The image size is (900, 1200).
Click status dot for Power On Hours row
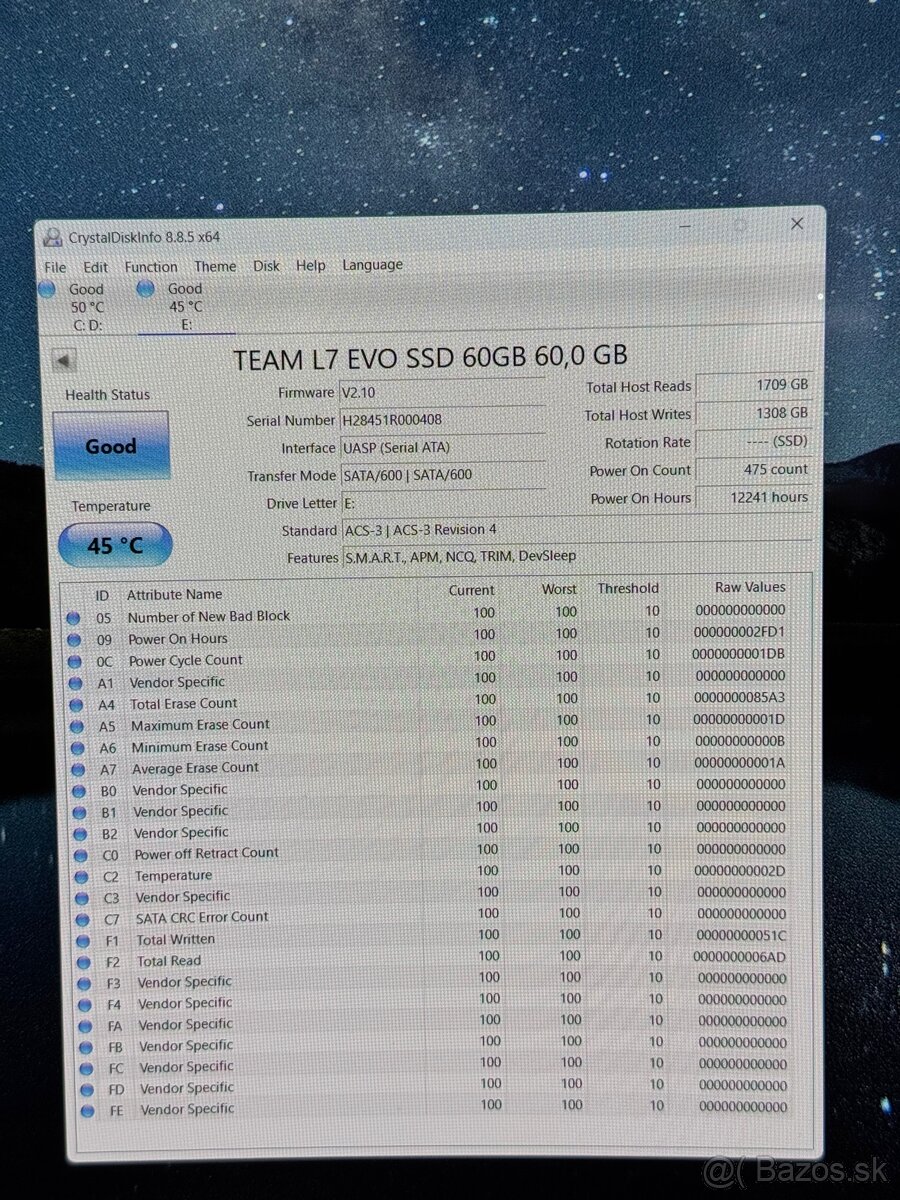point(74,640)
